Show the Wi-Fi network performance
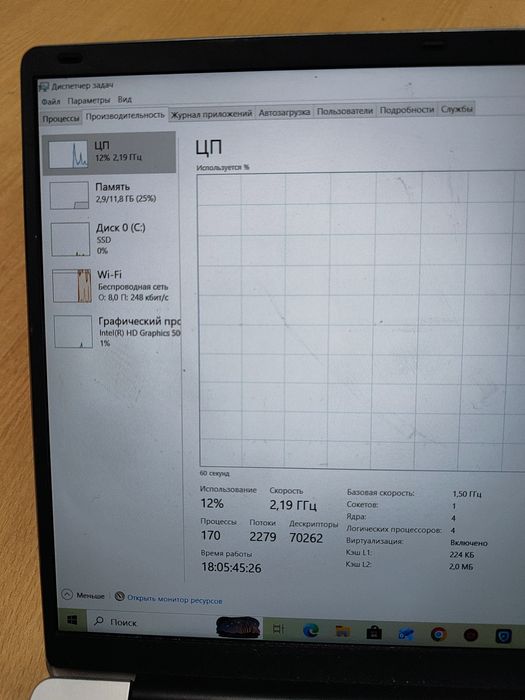525x700 pixels. 112,286
